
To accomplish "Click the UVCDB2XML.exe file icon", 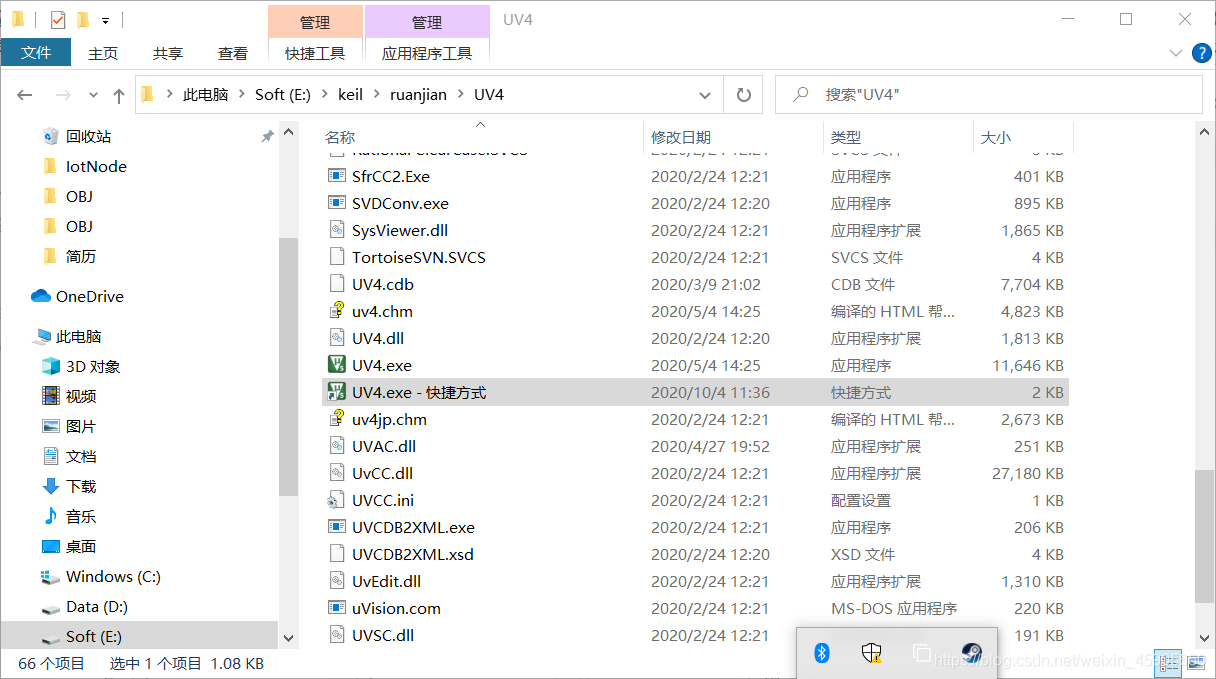I will click(337, 527).
